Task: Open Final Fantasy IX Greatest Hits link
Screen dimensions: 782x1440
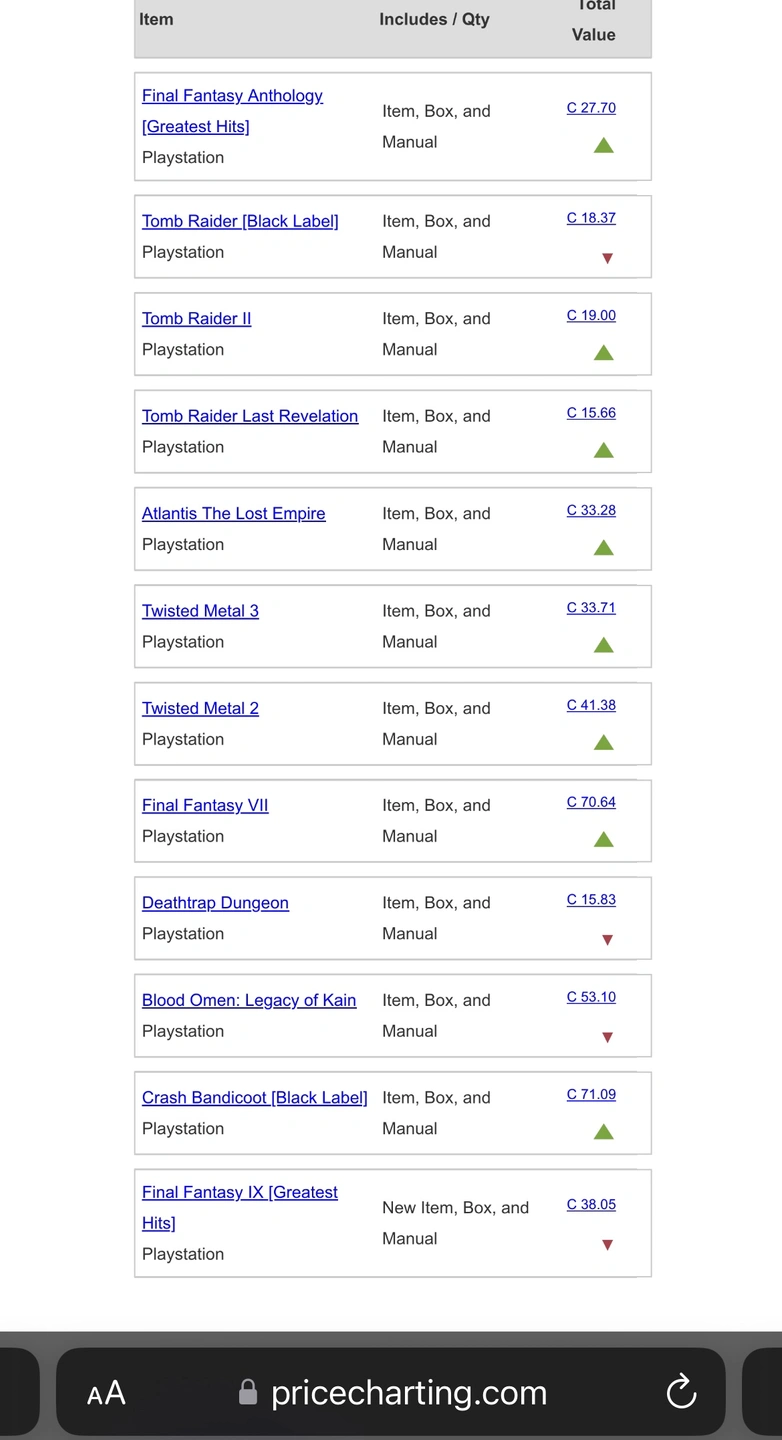Action: [239, 1192]
